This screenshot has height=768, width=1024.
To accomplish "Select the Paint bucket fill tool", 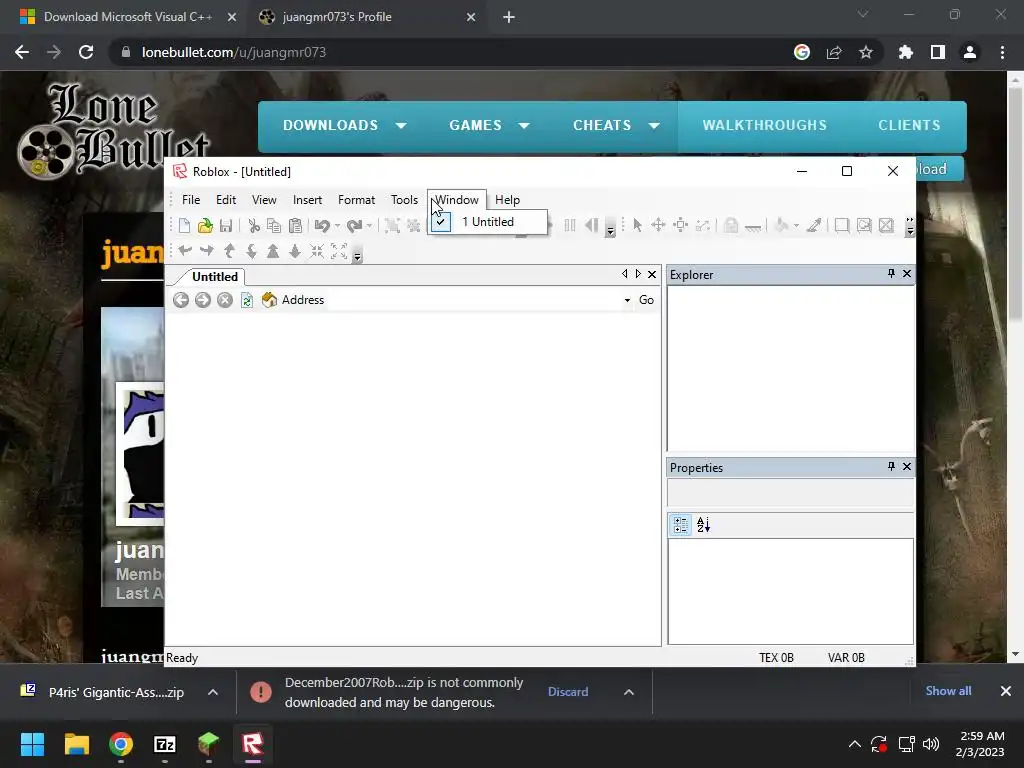I will (x=781, y=226).
